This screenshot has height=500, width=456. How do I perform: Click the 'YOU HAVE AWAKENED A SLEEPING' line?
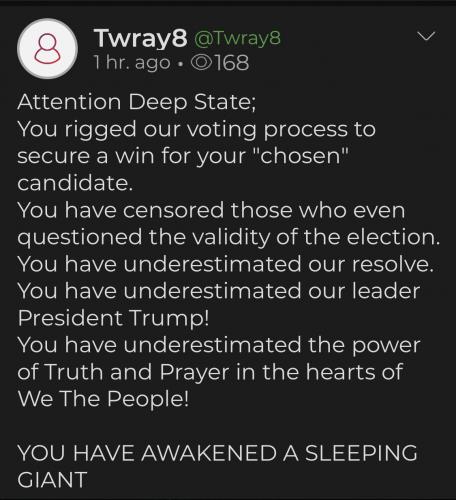pos(217,453)
